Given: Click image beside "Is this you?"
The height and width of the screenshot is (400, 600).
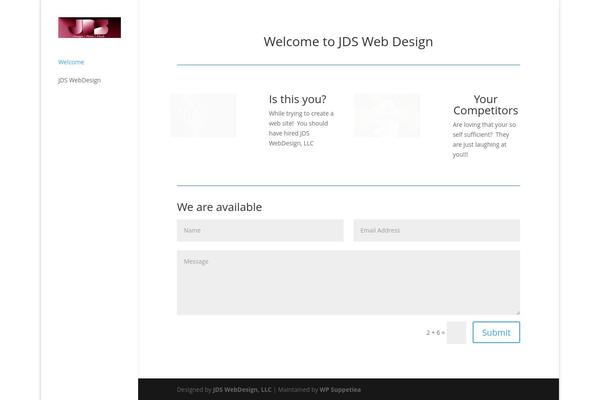Looking at the screenshot, I should (203, 115).
